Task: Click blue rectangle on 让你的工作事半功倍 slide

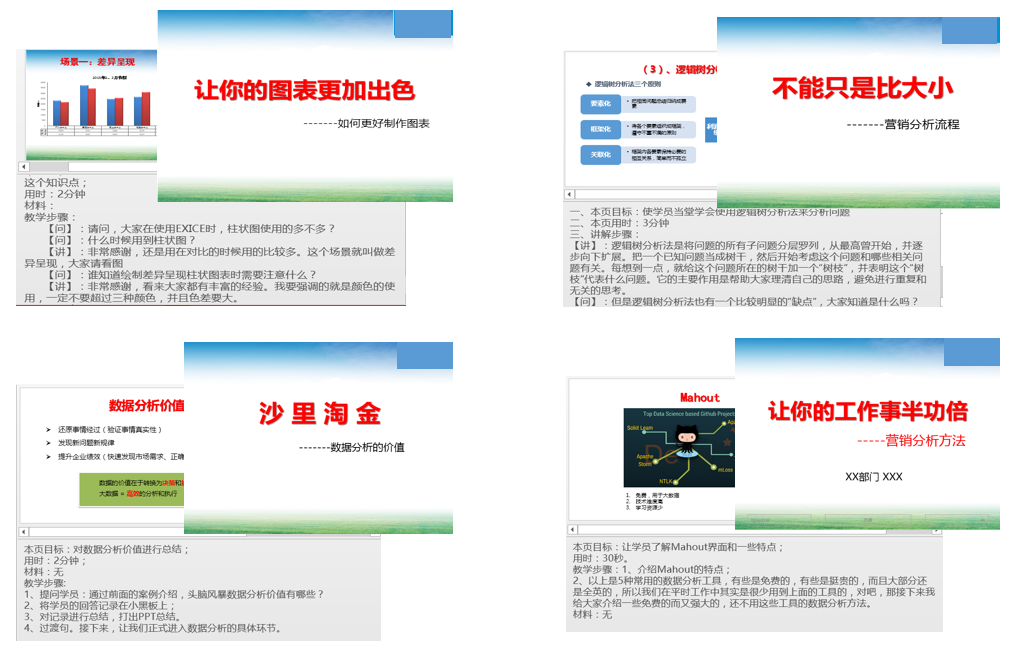Action: pyautogui.click(x=971, y=352)
